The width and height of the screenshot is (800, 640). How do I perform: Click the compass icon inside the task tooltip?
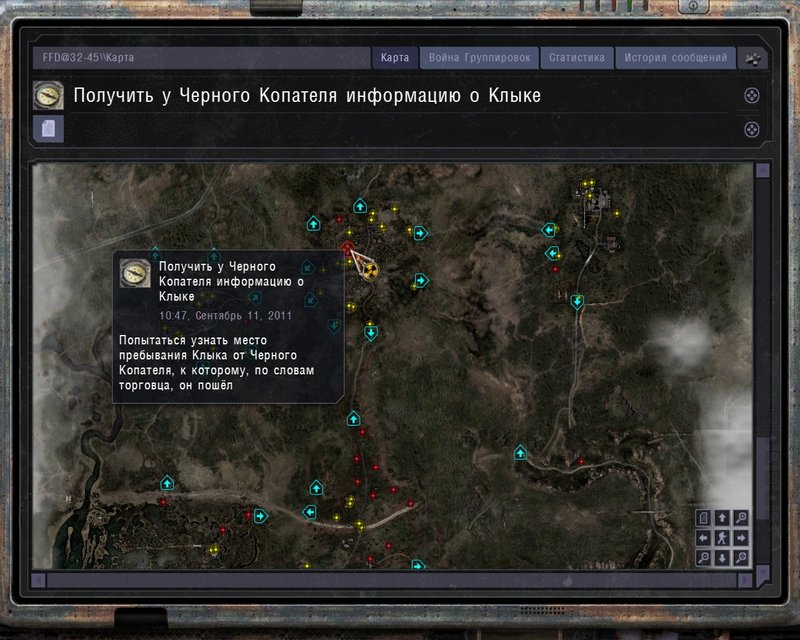[135, 273]
